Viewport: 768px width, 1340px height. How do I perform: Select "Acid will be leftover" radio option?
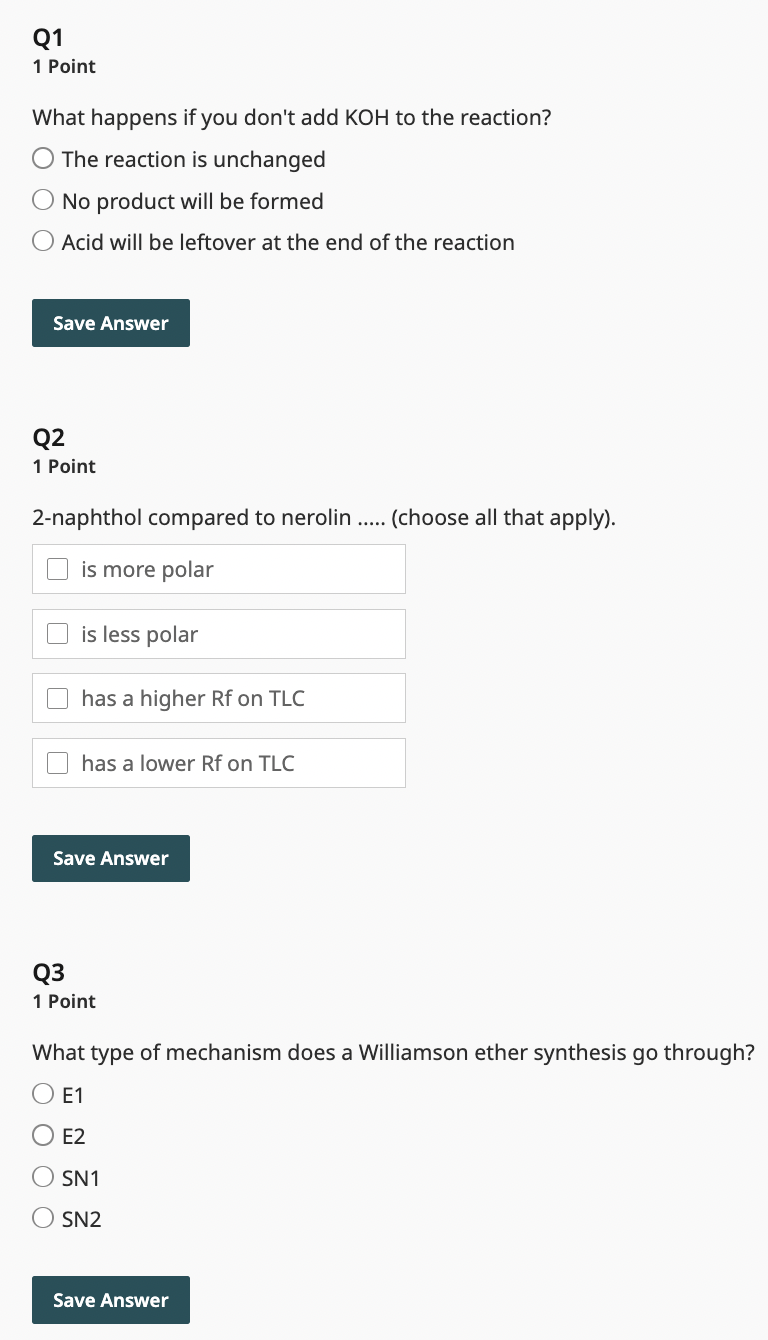[x=43, y=240]
